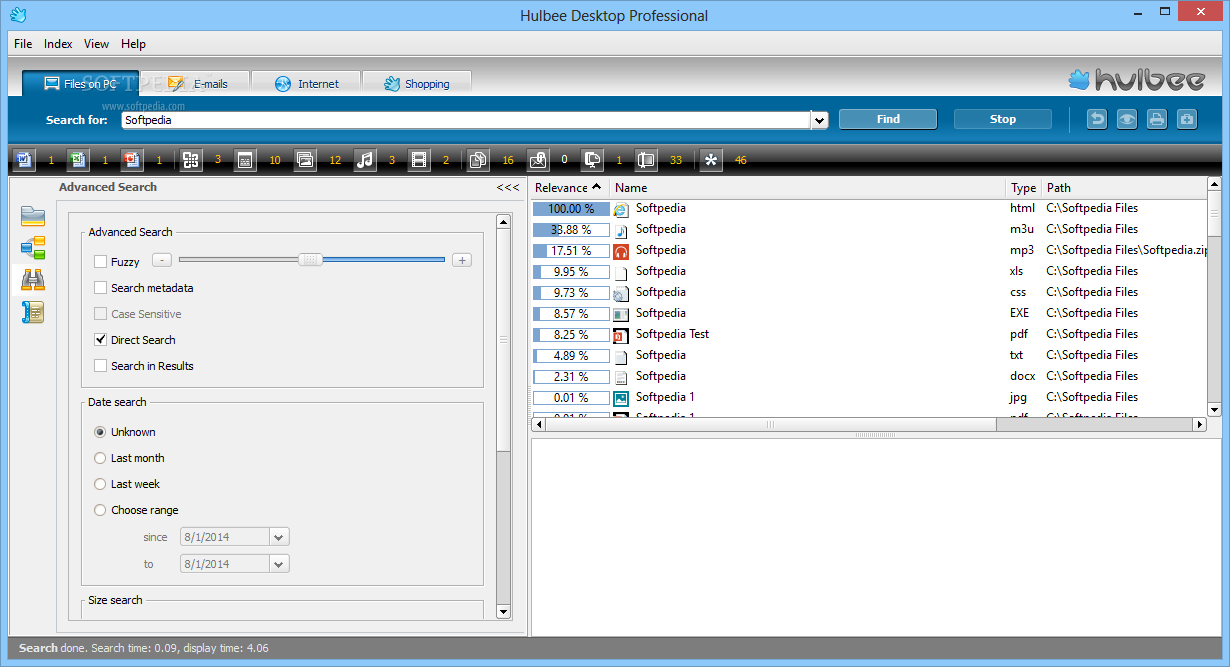1230x667 pixels.
Task: Select the Unknown date option
Action: pyautogui.click(x=100, y=432)
